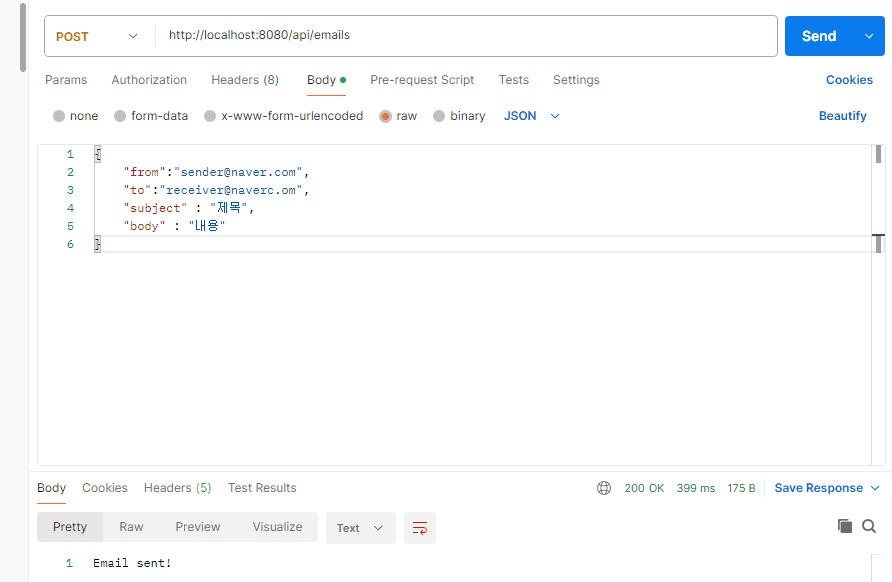Open the POST method dropdown
The width and height of the screenshot is (892, 582).
tap(98, 36)
